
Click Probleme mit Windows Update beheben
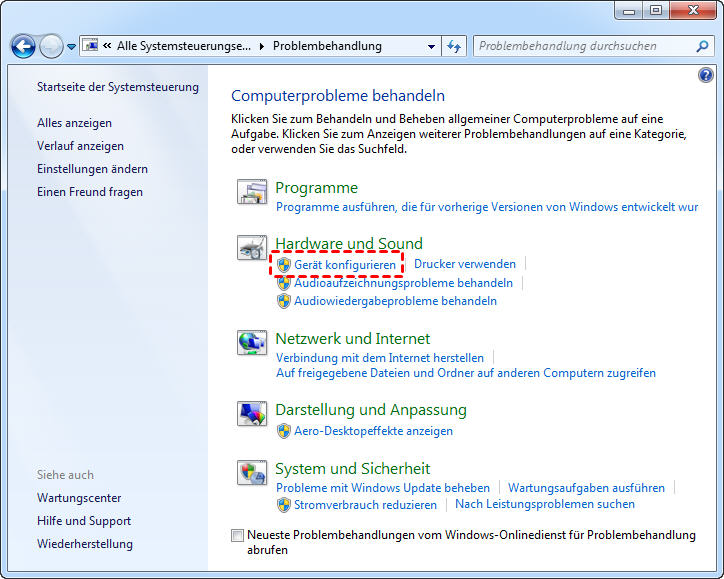pyautogui.click(x=383, y=488)
